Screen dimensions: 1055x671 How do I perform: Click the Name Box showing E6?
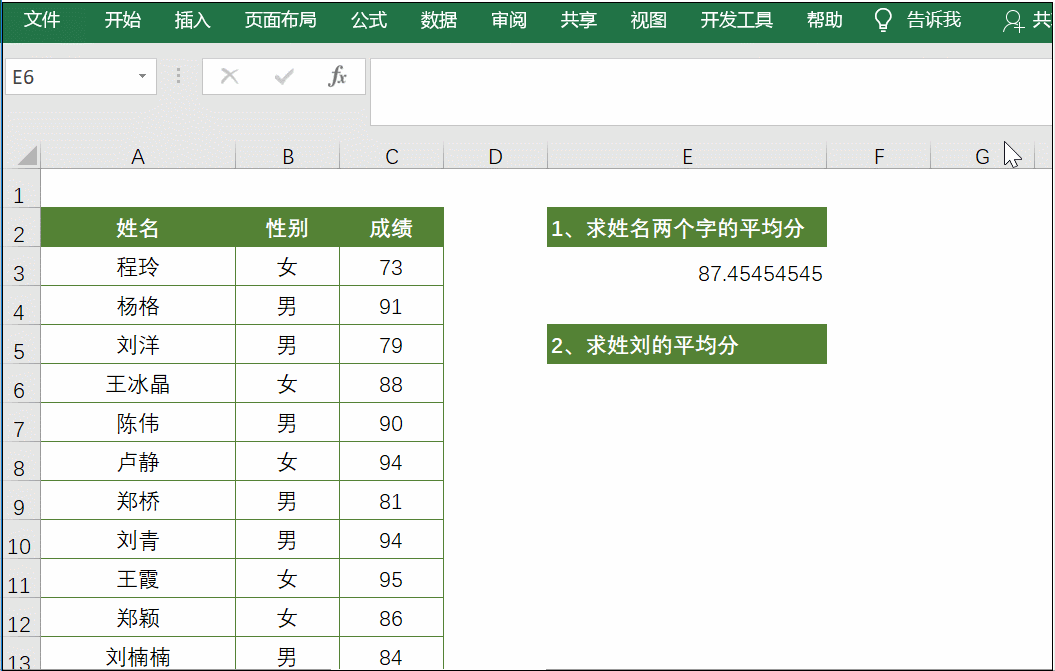[68, 77]
